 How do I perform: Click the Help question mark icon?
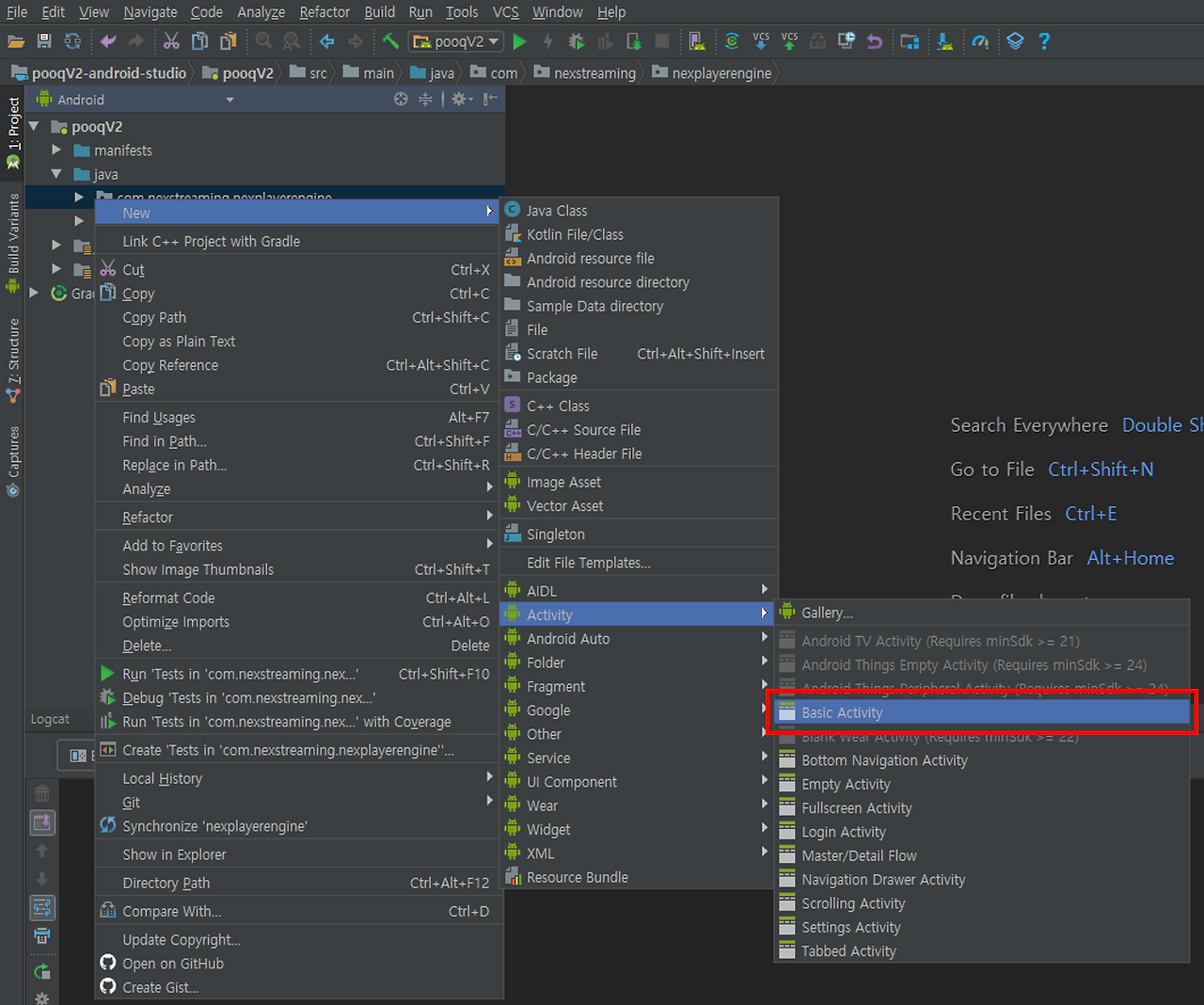coord(1044,41)
